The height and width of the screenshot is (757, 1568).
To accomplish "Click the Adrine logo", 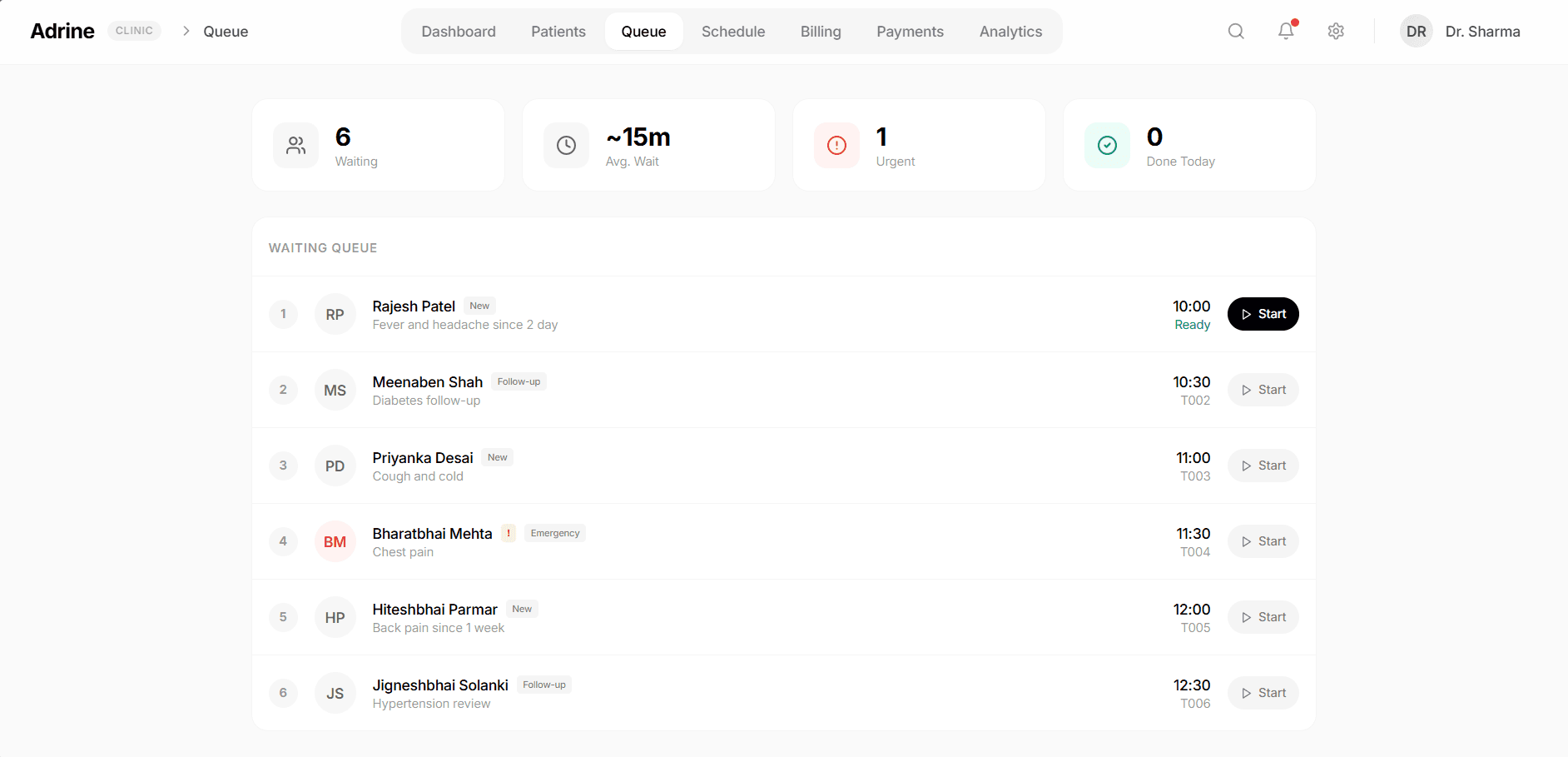I will pos(62,32).
